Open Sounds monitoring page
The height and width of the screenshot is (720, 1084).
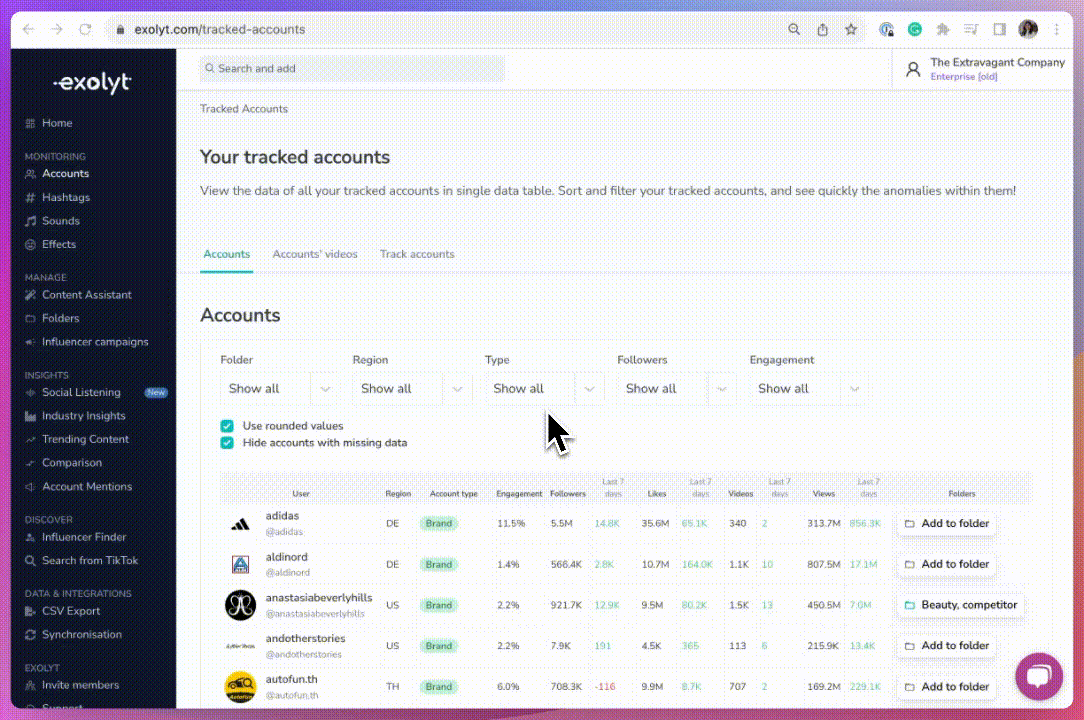pyautogui.click(x=60, y=221)
